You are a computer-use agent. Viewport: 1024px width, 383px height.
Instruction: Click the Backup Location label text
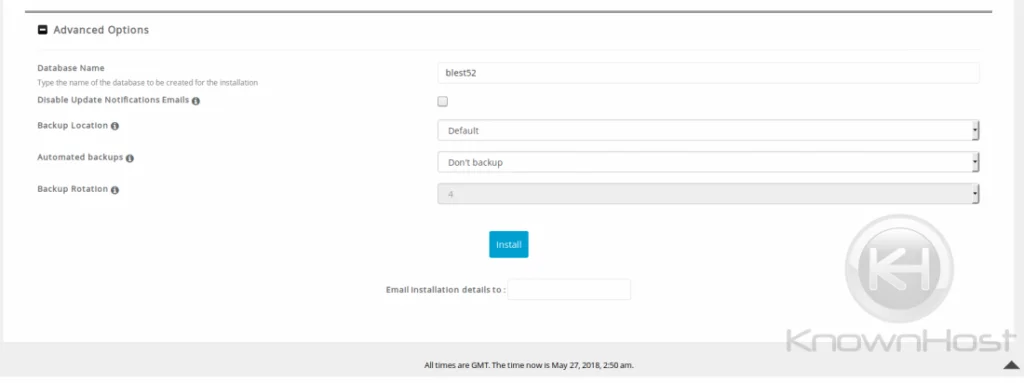tap(72, 125)
